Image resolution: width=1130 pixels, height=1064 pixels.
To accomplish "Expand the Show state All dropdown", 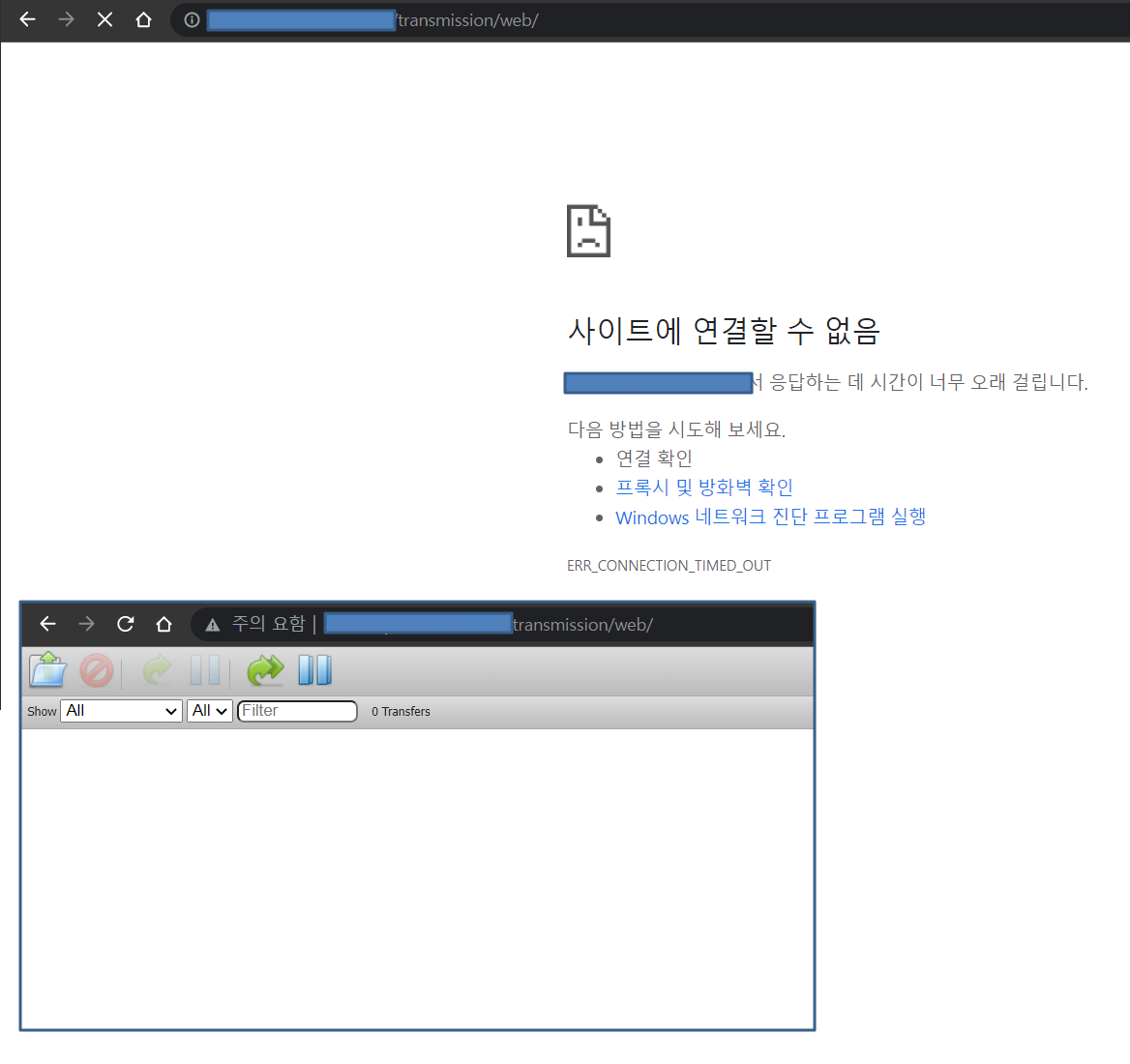I will tap(121, 711).
